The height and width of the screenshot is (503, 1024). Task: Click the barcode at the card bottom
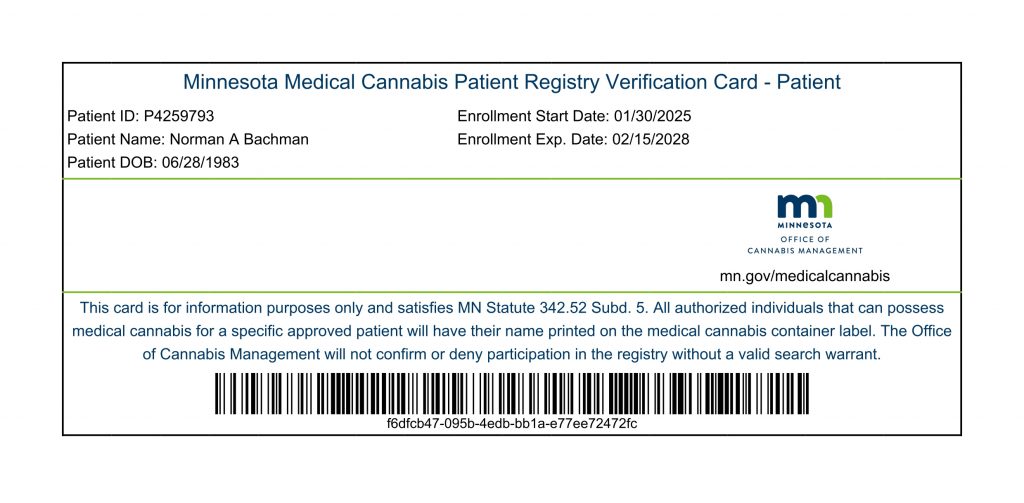pos(512,393)
